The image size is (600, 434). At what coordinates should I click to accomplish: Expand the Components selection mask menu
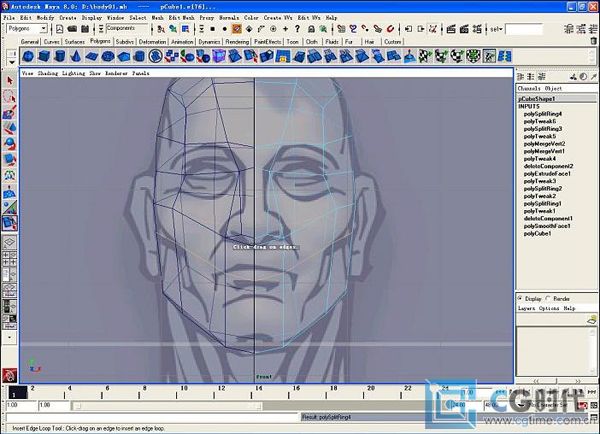click(x=101, y=29)
